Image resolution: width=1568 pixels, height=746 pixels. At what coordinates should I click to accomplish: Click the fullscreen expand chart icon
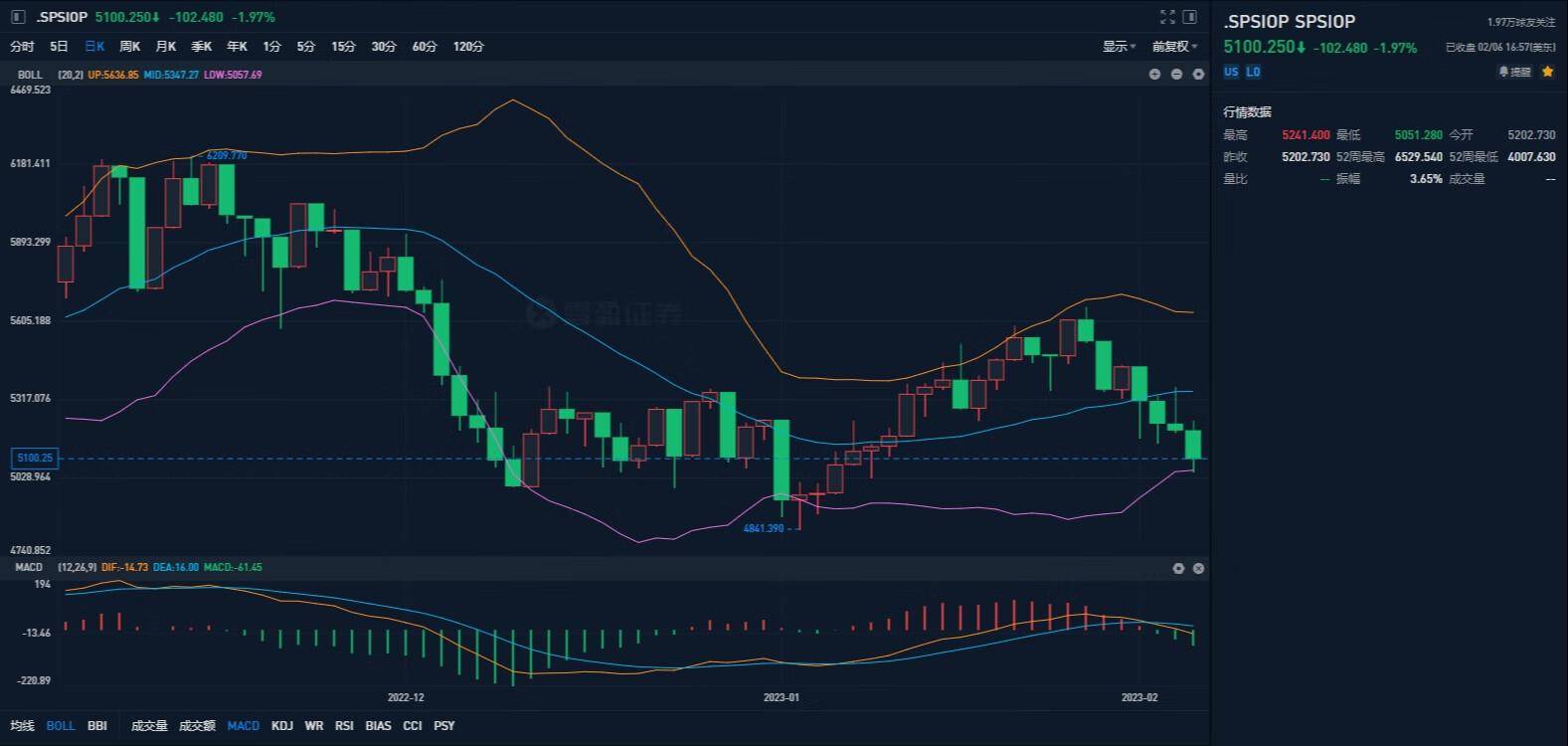coord(1167,17)
